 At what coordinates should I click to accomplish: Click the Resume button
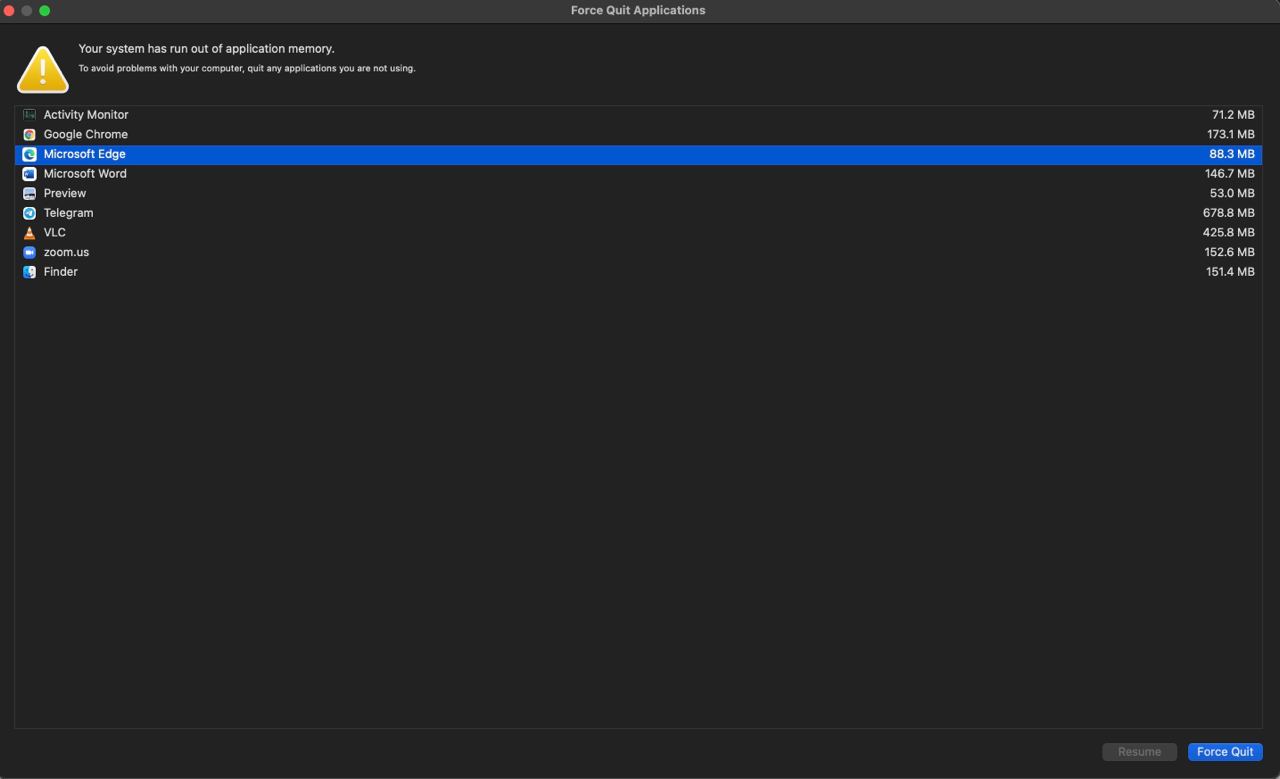(x=1139, y=752)
